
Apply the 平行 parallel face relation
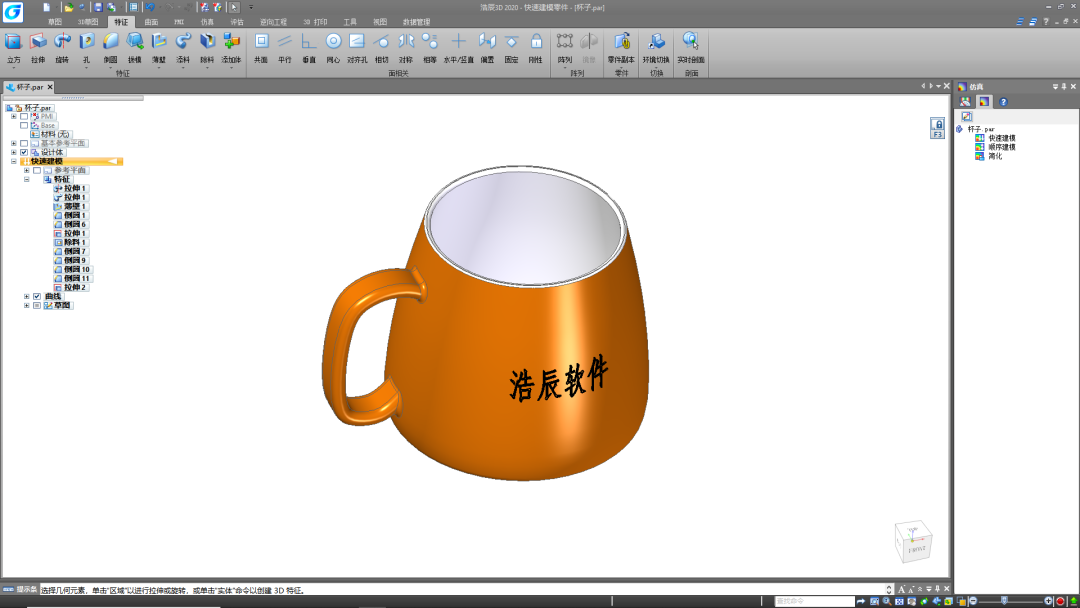point(285,48)
